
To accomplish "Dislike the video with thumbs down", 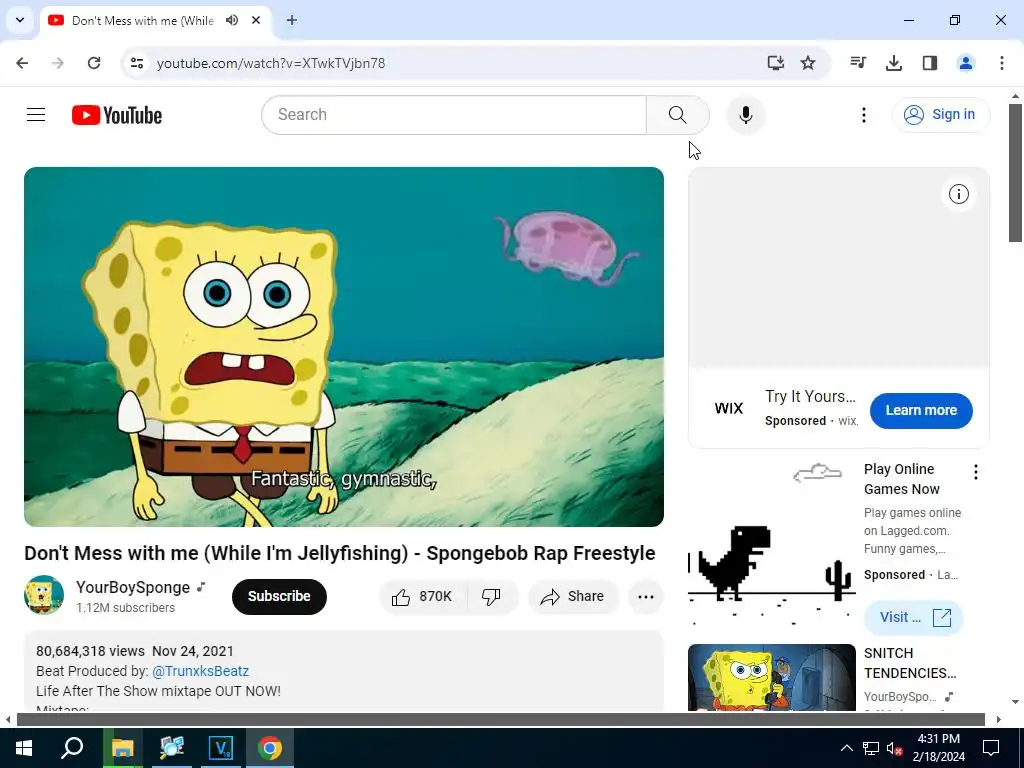I will tap(491, 596).
